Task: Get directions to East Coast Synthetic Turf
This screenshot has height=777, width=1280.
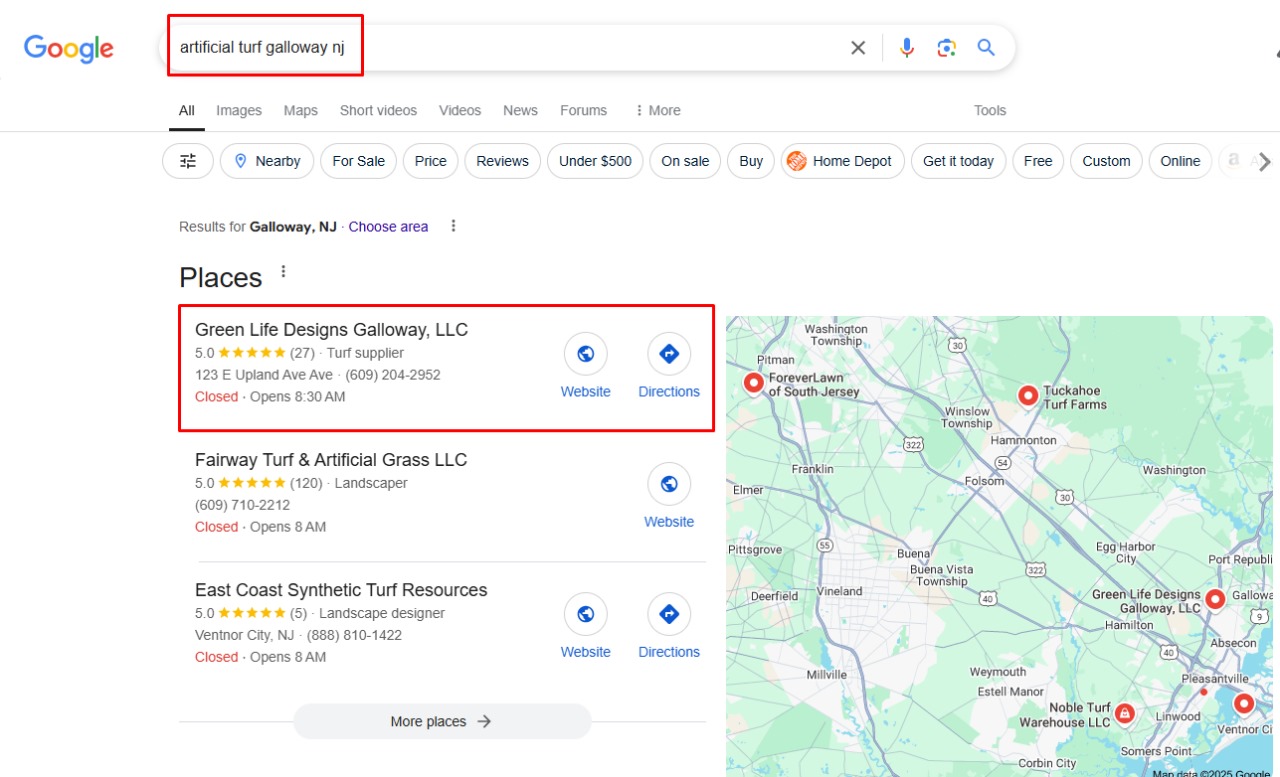Action: [669, 614]
